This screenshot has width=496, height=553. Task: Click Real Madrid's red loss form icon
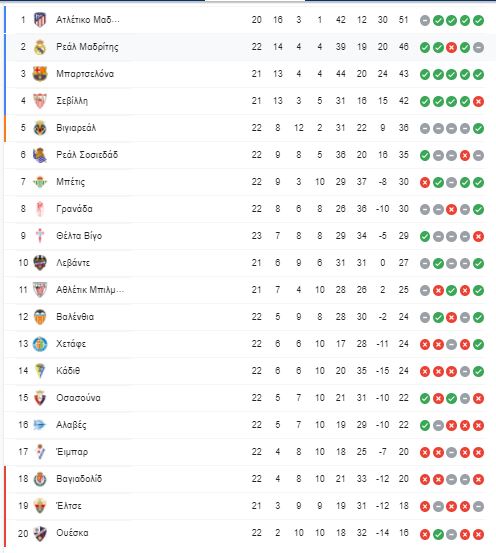(x=452, y=47)
